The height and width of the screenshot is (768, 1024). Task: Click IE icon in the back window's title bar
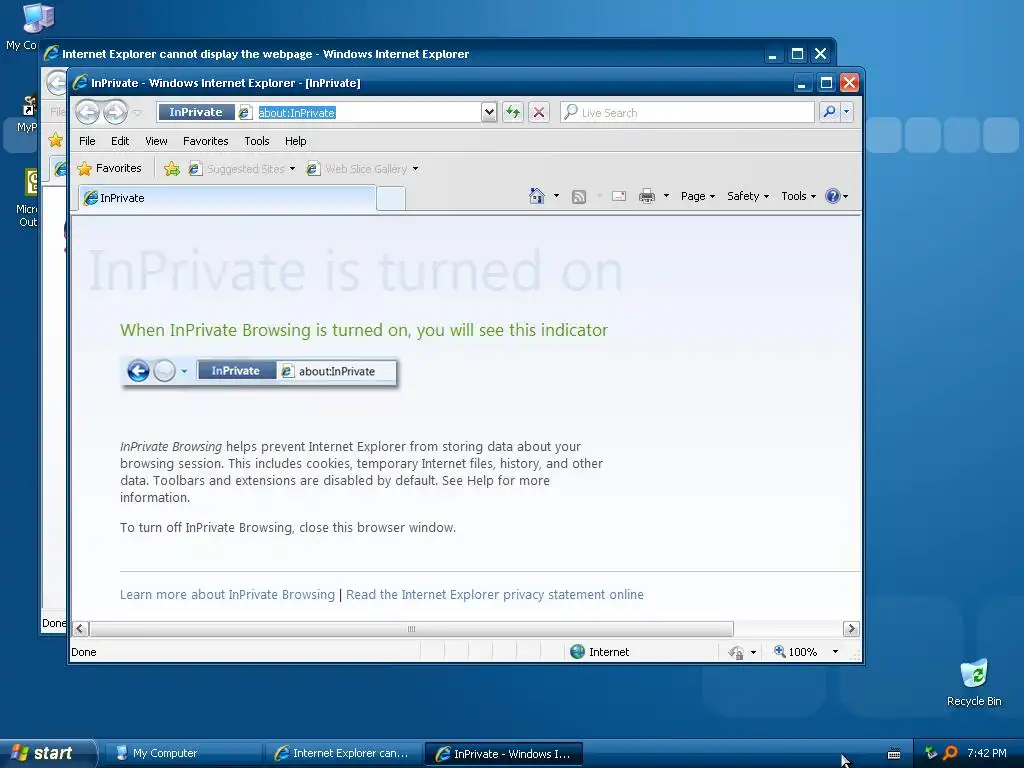point(52,54)
